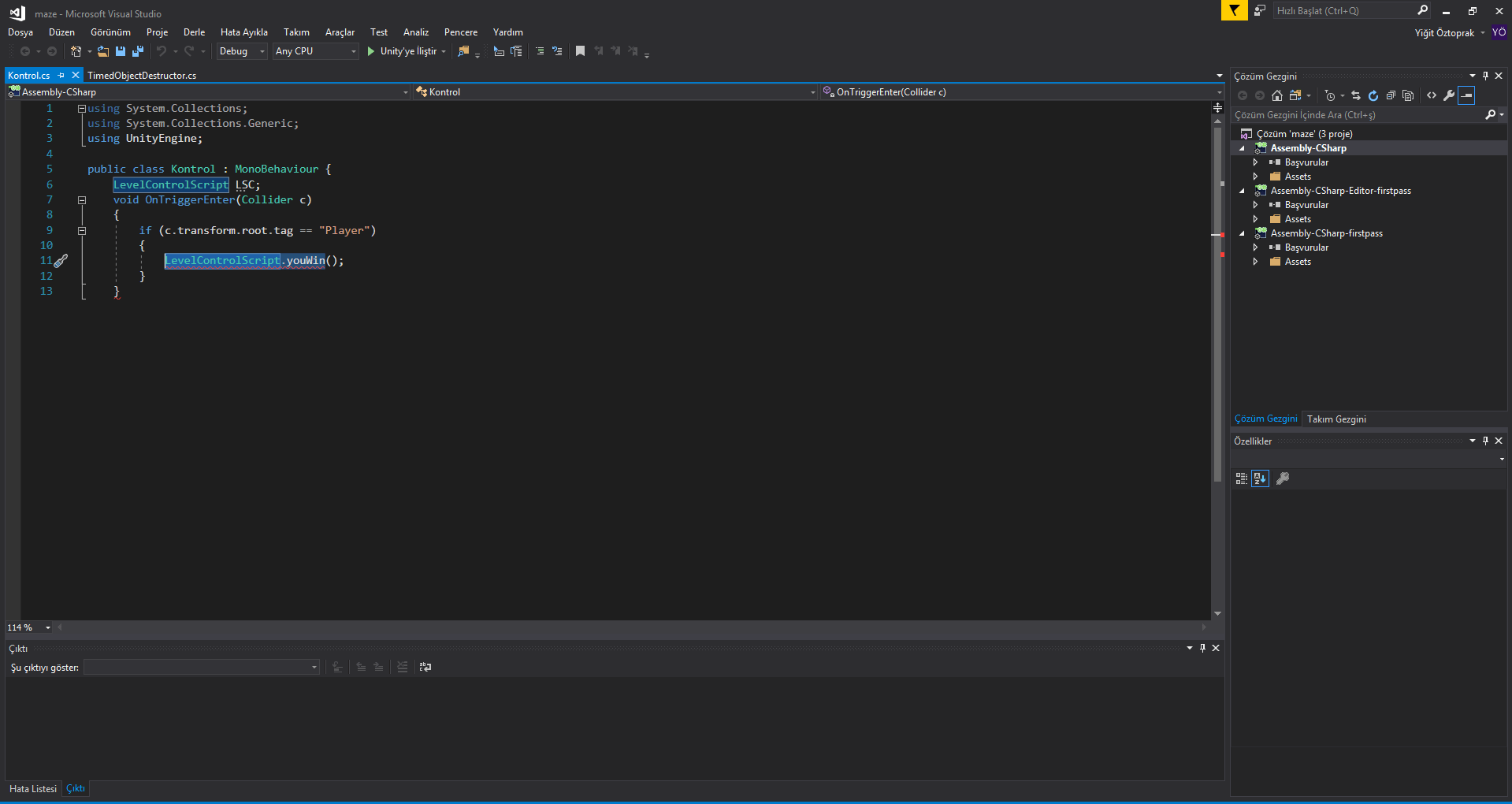Image resolution: width=1512 pixels, height=804 pixels.
Task: Toggle Preview Selected Items in Çözüm Gezgini
Action: pyautogui.click(x=1466, y=95)
